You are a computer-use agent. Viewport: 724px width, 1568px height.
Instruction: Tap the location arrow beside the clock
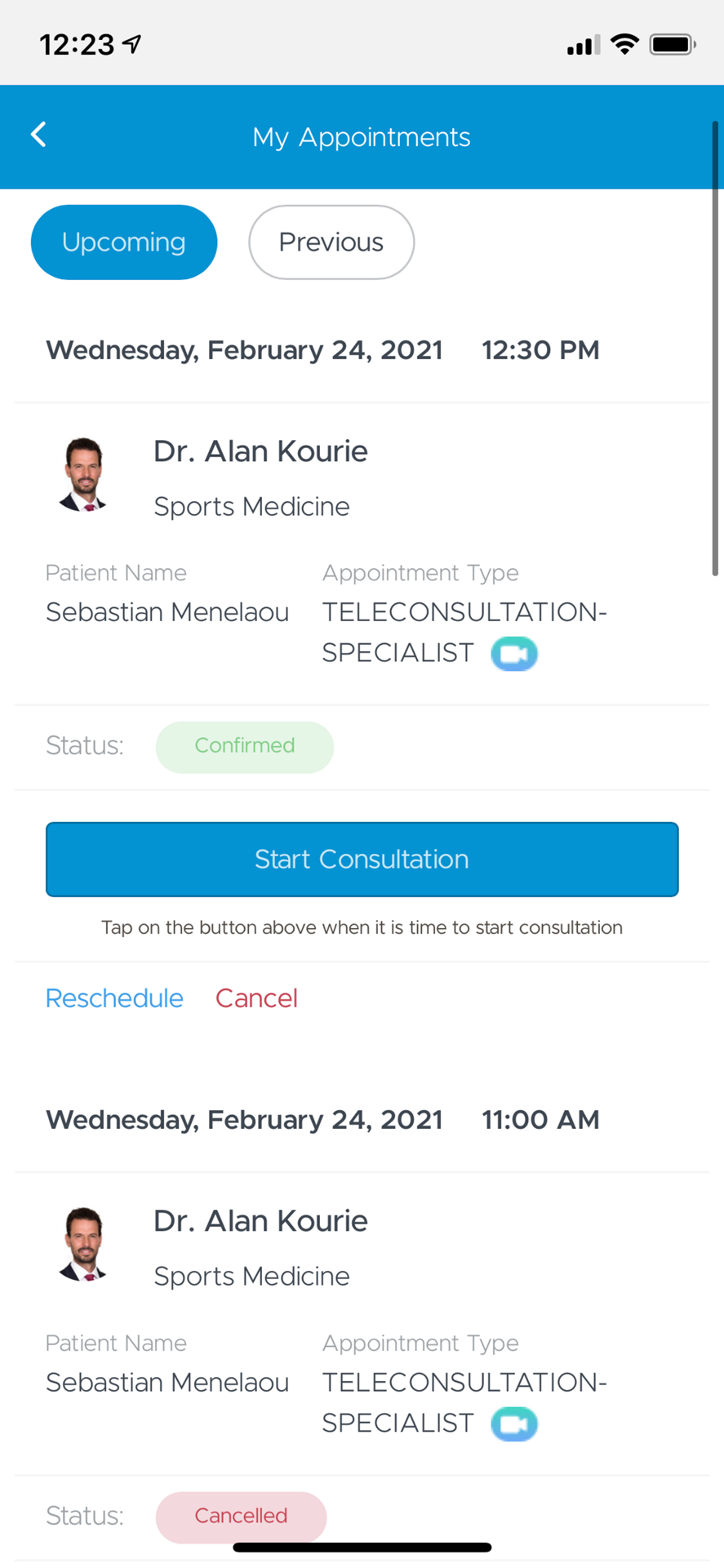pos(132,44)
